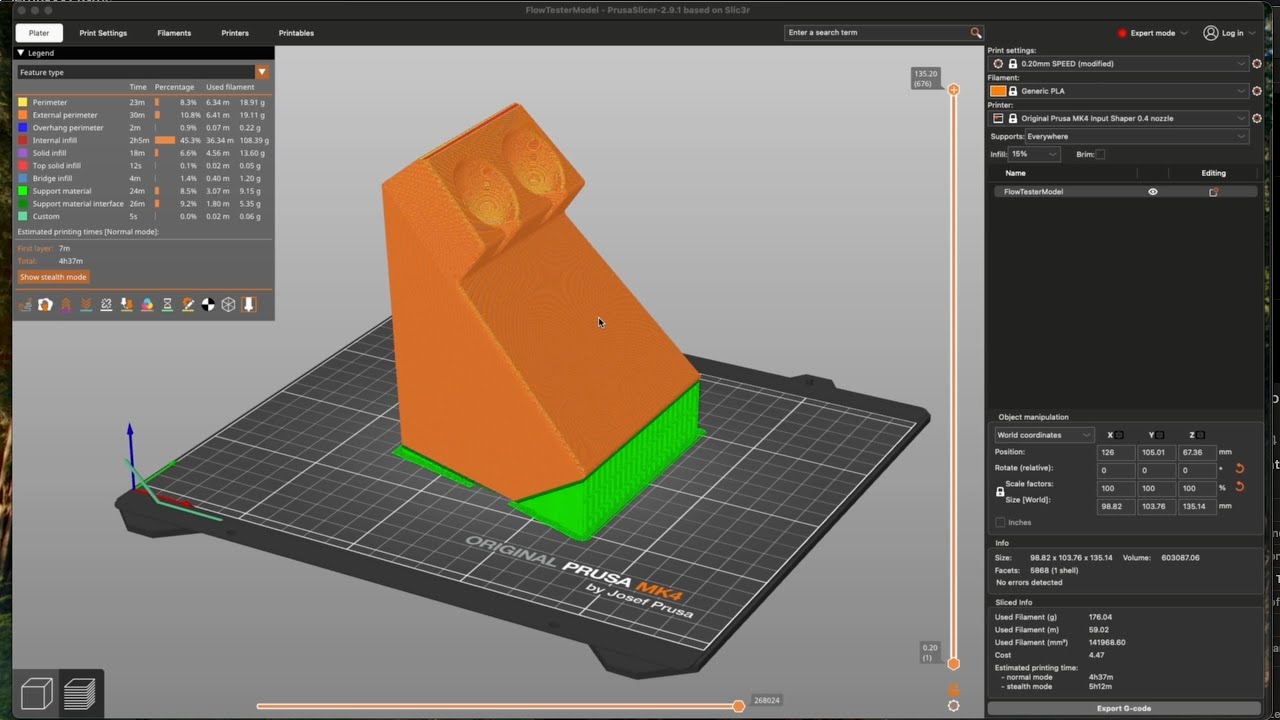Toggle retractions icon in legend toolbar
Image resolution: width=1280 pixels, height=720 pixels.
click(66, 305)
